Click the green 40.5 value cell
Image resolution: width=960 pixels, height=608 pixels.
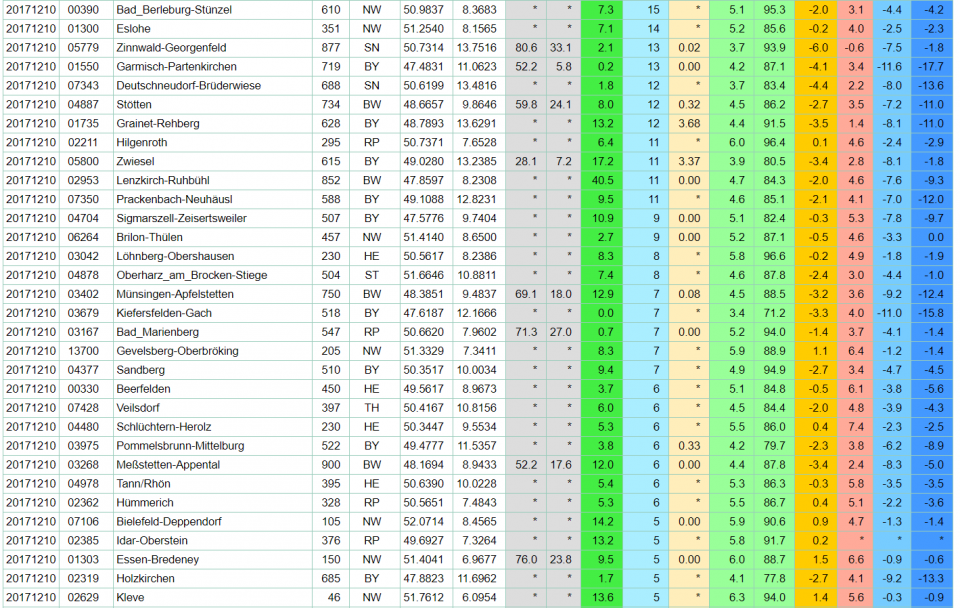603,180
